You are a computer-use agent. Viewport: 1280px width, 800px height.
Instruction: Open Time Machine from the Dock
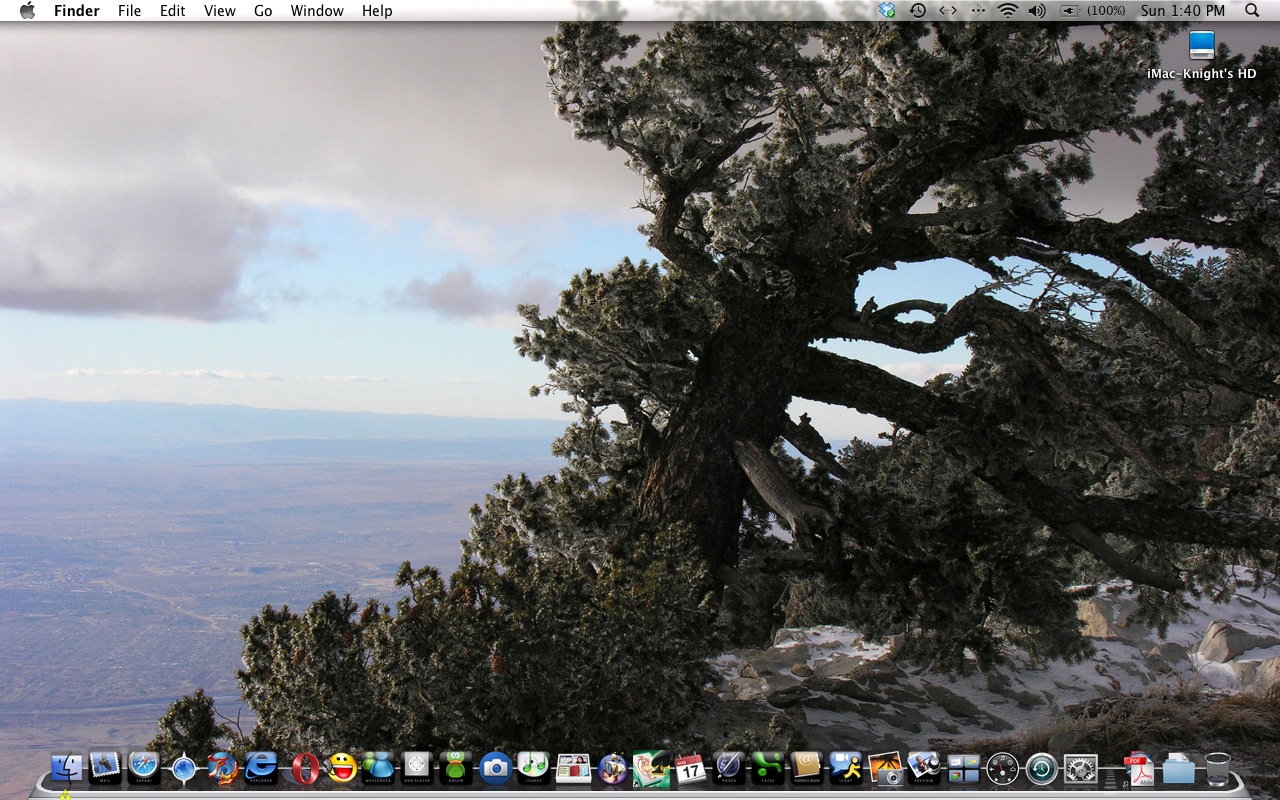[1041, 768]
